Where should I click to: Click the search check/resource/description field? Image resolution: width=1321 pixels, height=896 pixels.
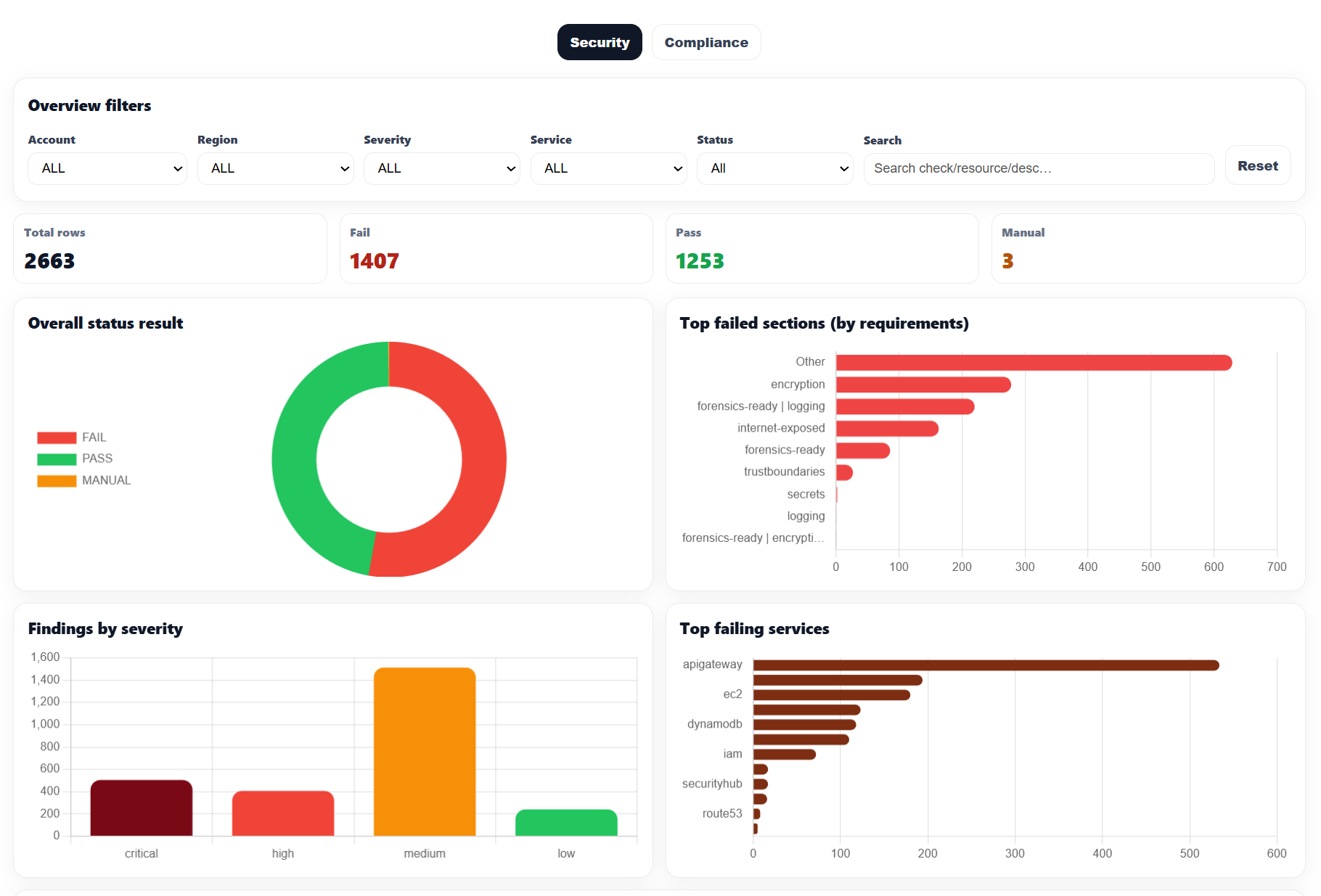1038,168
